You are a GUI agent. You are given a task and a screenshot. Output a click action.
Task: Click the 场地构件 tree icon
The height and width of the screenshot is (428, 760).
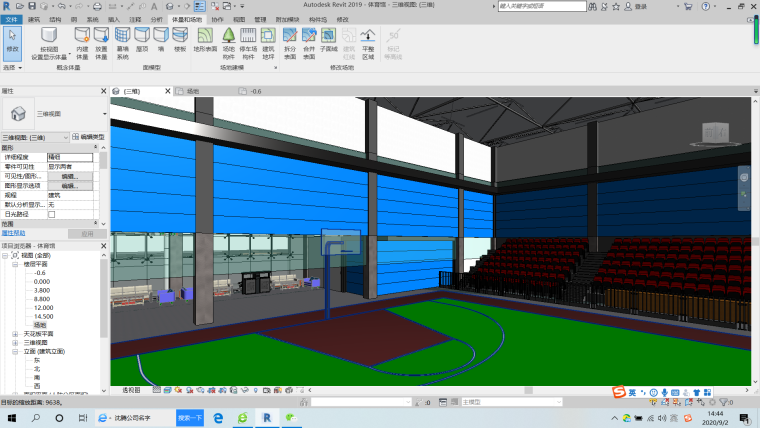(x=228, y=40)
